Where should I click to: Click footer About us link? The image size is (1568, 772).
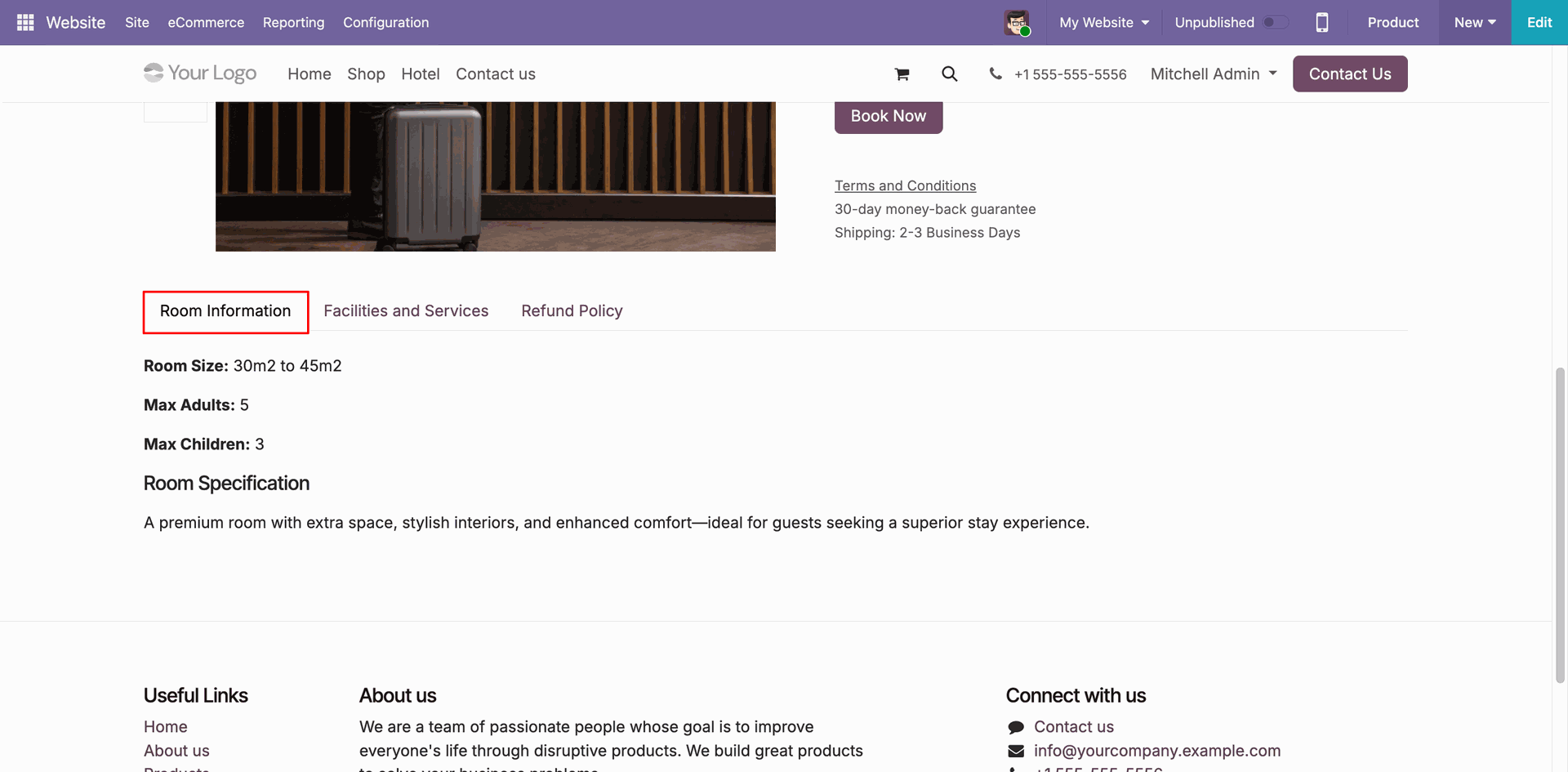coord(176,751)
